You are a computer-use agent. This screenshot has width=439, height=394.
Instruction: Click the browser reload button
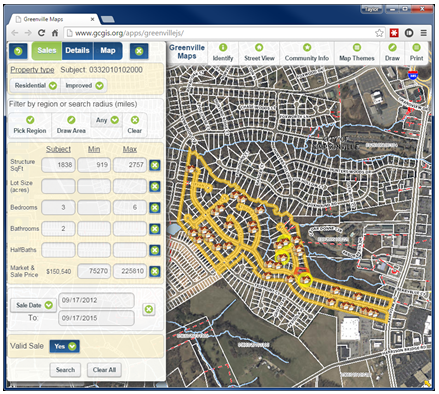tap(41, 33)
